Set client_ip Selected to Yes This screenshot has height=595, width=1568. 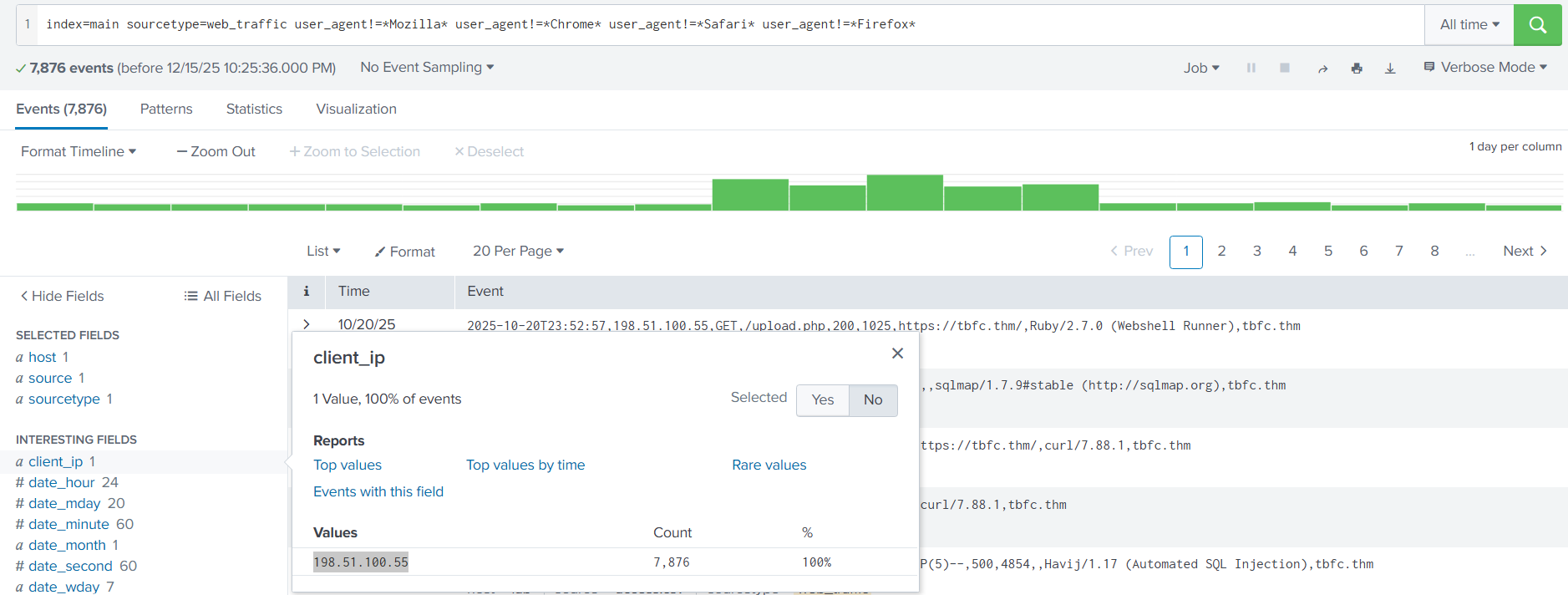(822, 400)
